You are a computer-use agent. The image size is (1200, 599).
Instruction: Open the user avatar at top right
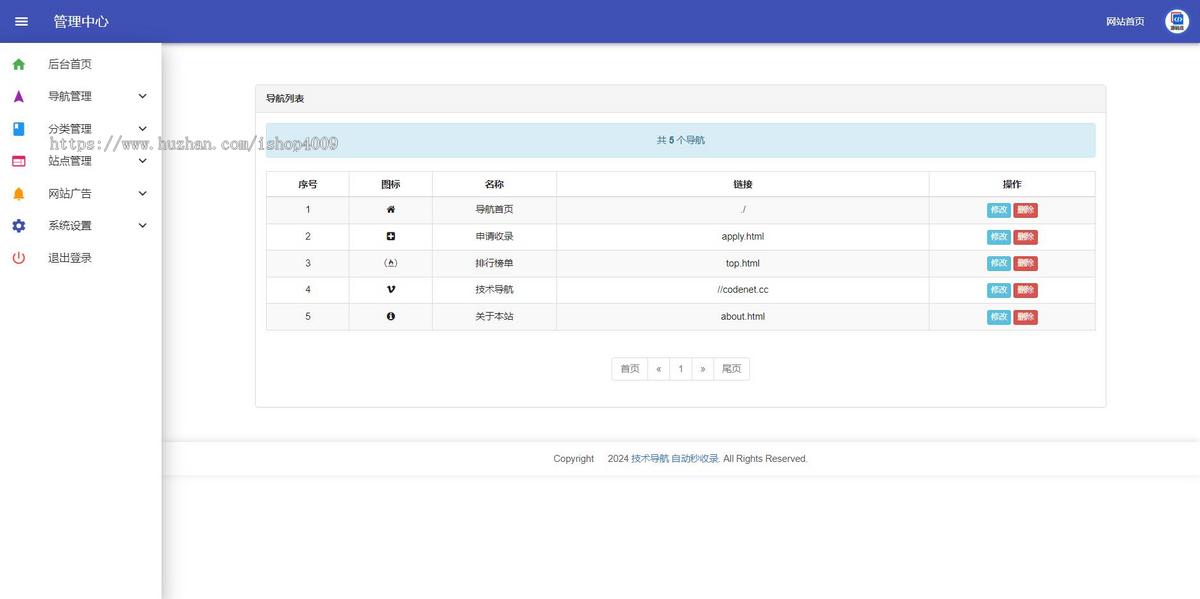[1177, 21]
